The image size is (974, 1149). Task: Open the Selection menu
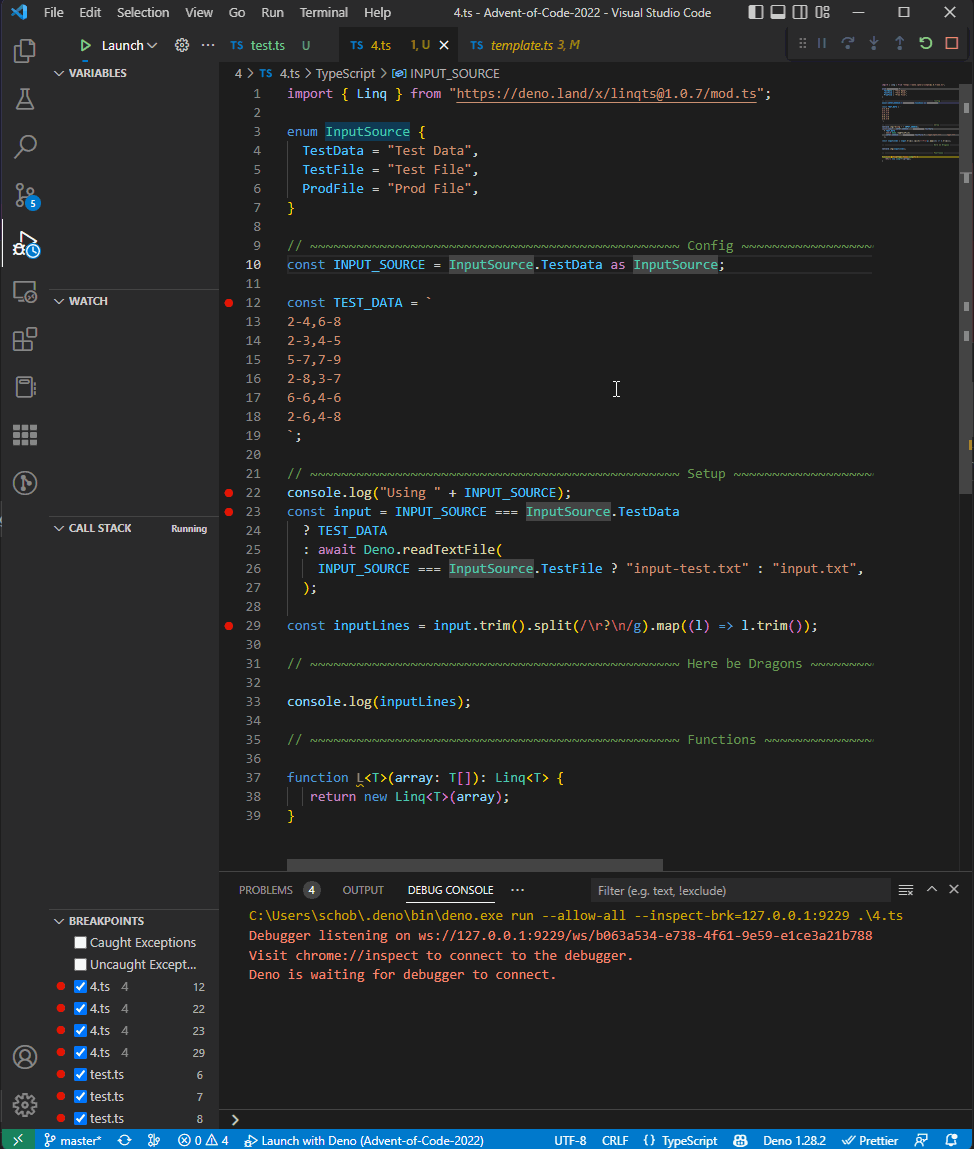pyautogui.click(x=143, y=12)
